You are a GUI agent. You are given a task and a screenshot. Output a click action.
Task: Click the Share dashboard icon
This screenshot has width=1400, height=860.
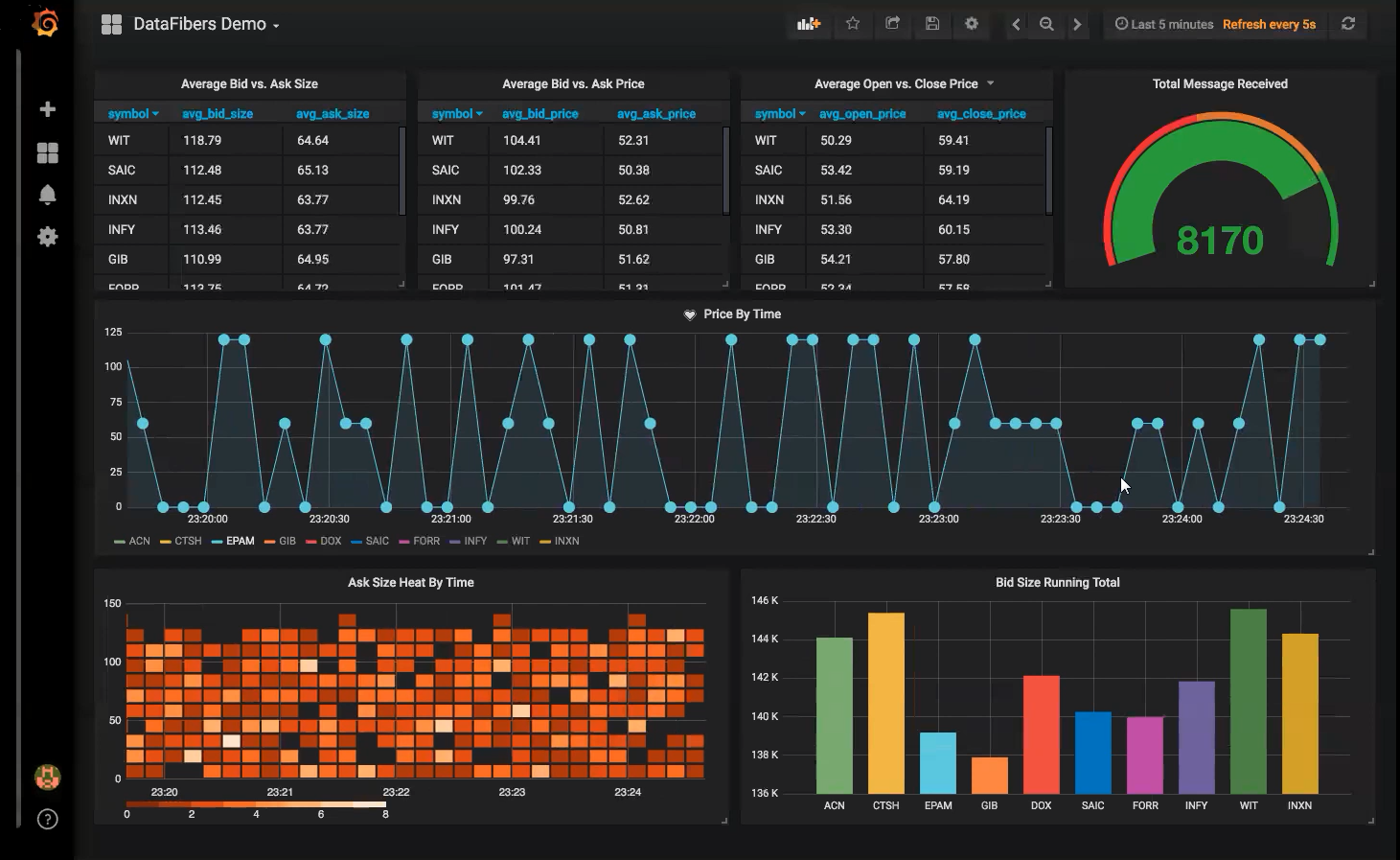pyautogui.click(x=892, y=24)
